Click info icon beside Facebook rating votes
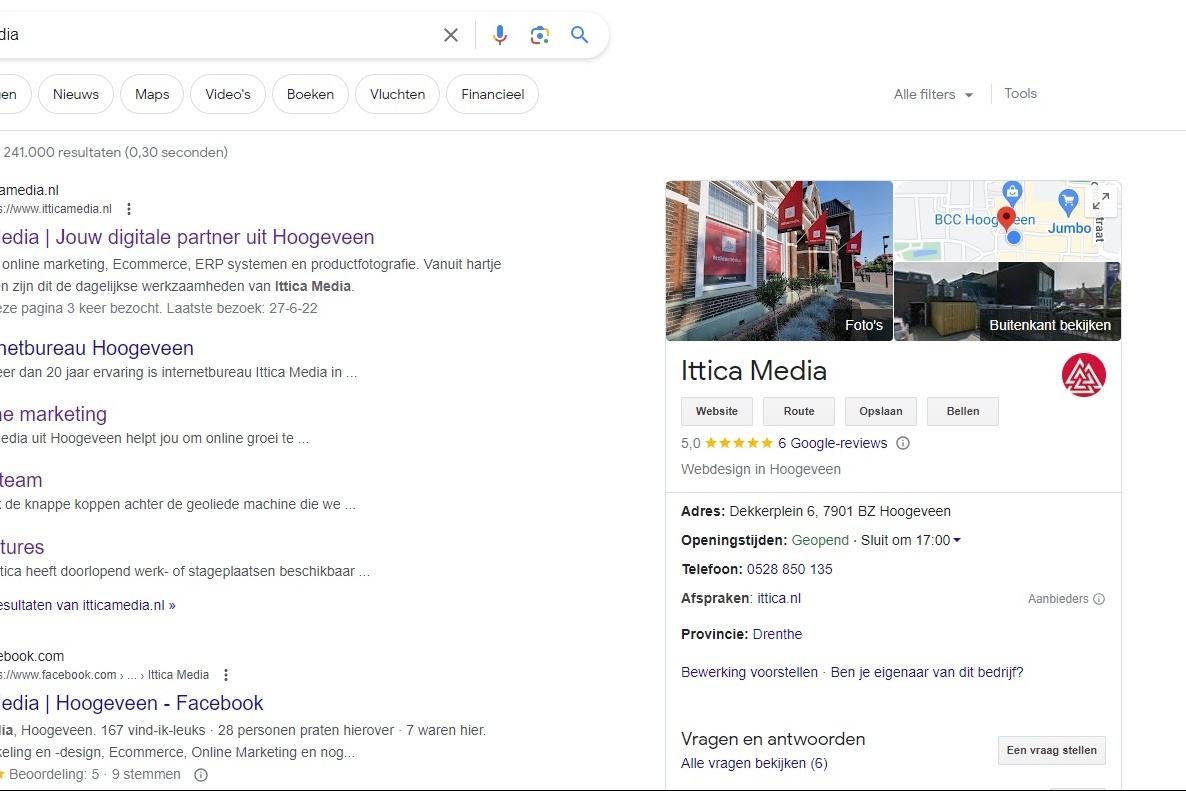Screen dimensions: 1186x791 (200, 774)
